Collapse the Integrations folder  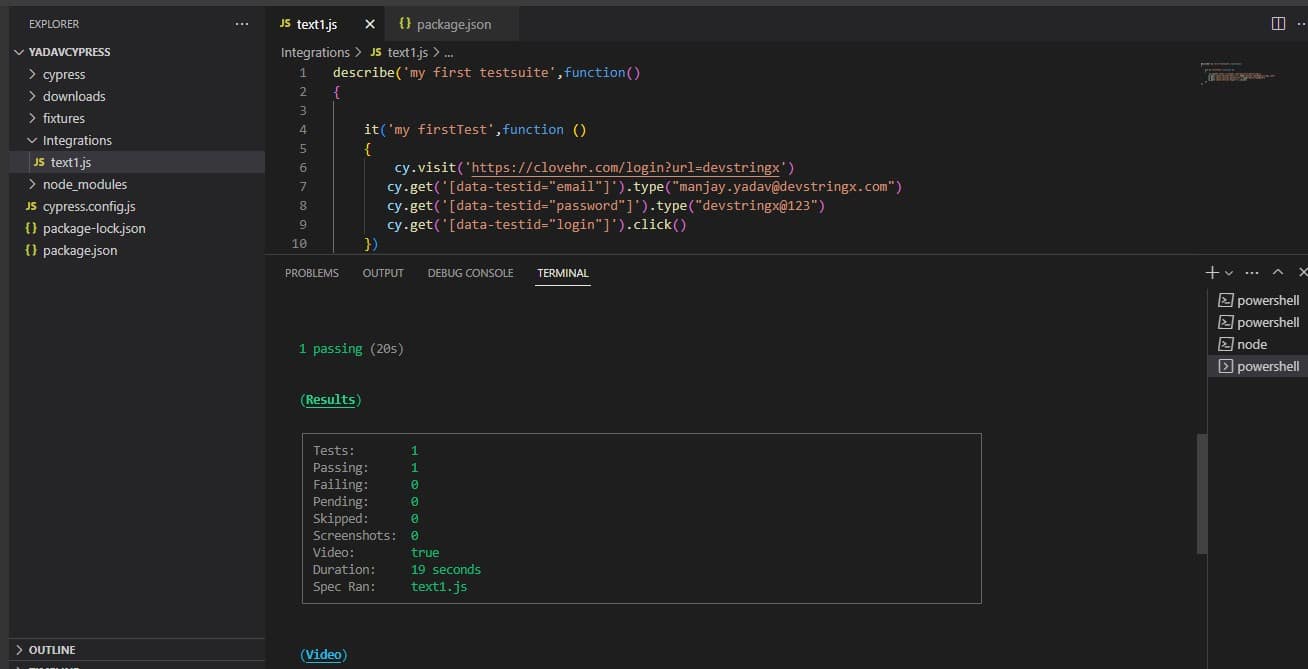[x=77, y=140]
